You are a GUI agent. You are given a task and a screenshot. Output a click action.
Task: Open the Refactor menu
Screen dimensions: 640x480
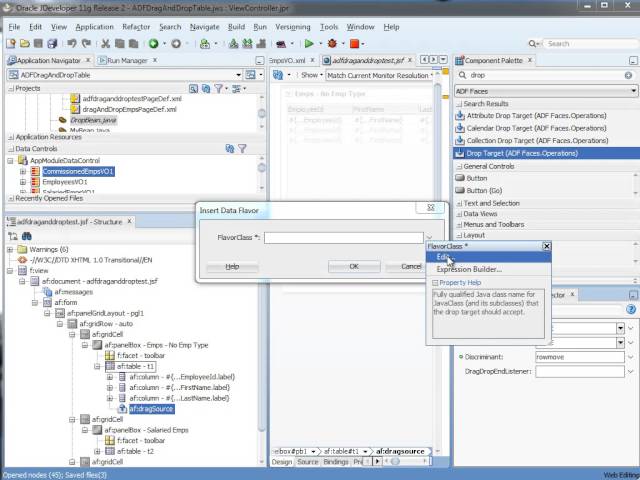click(136, 27)
